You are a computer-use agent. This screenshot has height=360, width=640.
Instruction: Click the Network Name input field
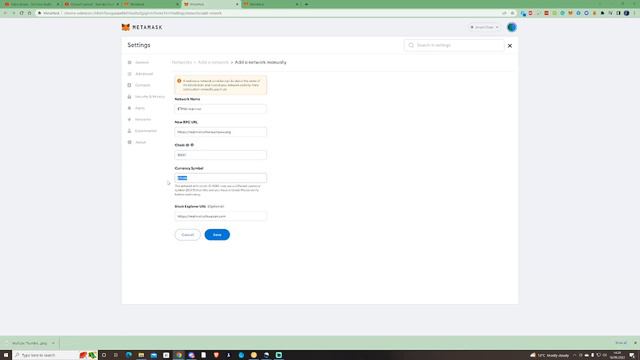(220, 109)
